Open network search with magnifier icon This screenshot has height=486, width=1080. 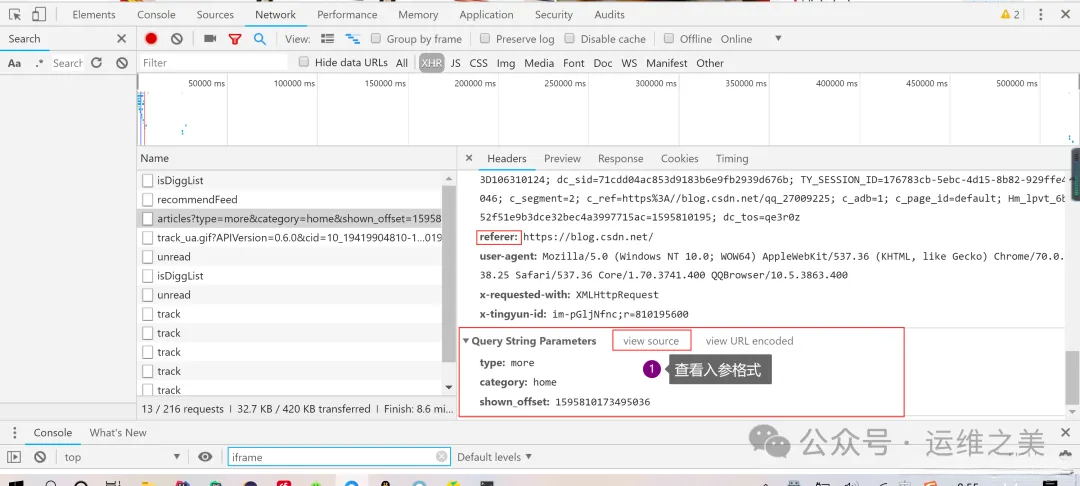259,39
